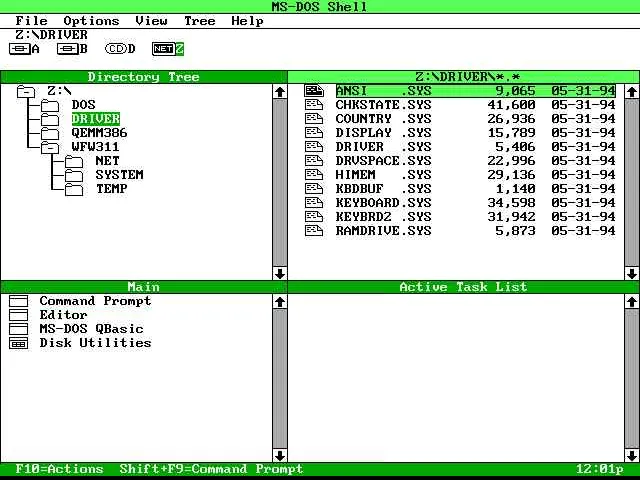The image size is (640, 480).
Task: Collapse the Z:\ root folder
Action: [26, 92]
